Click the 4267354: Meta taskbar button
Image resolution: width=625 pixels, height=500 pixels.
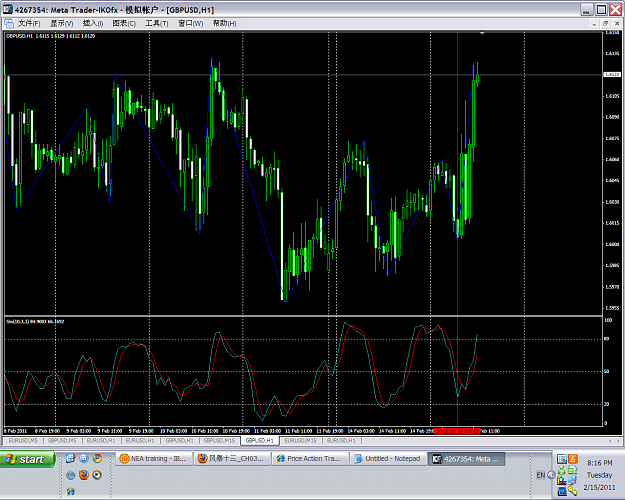(x=467, y=459)
